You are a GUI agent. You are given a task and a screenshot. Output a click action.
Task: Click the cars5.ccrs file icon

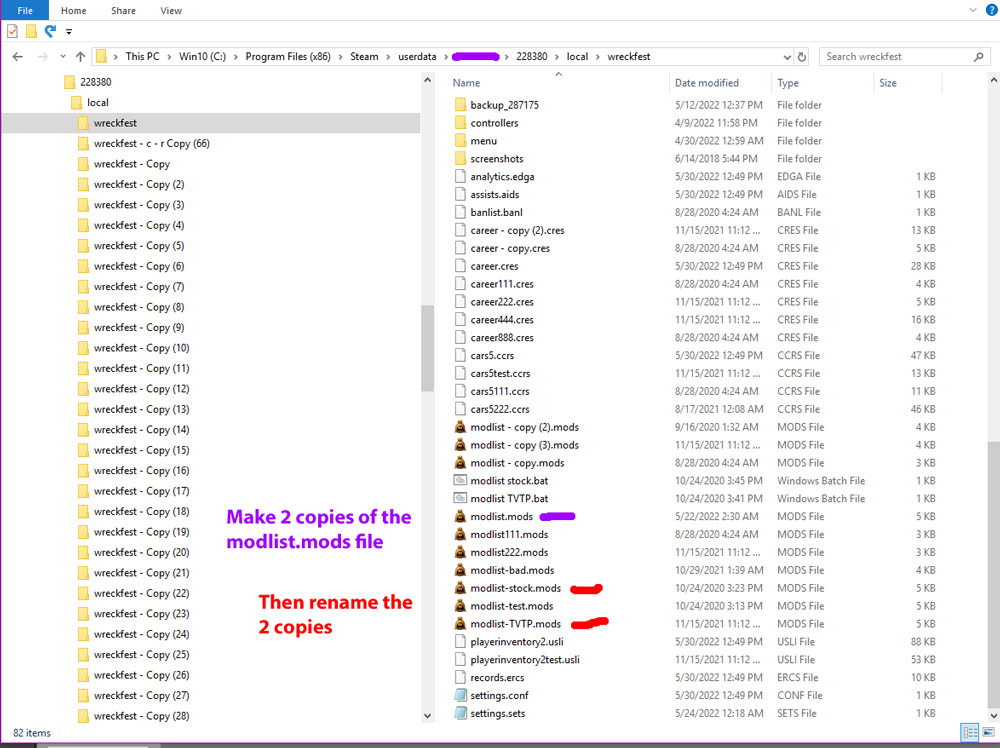click(x=460, y=355)
